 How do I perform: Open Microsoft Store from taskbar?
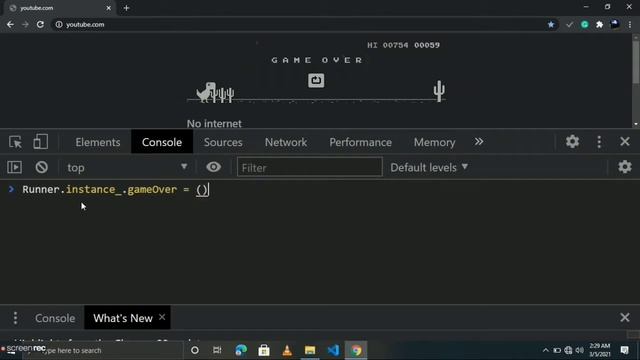coord(264,350)
